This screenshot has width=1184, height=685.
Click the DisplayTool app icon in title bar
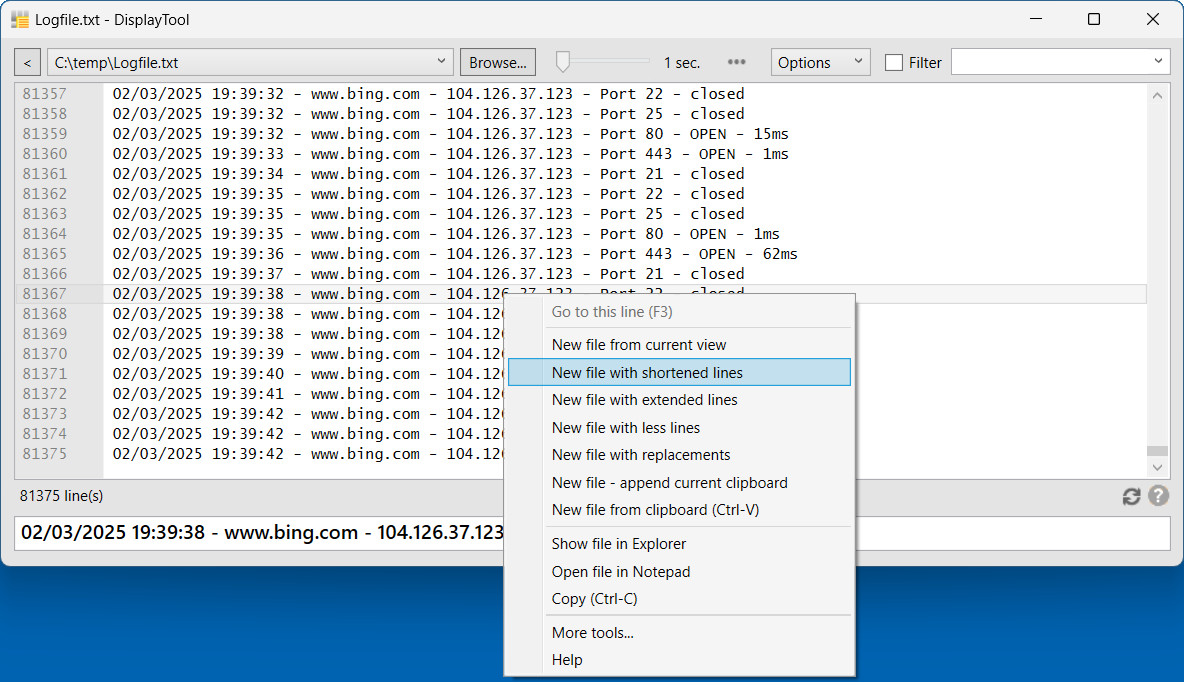[x=20, y=20]
